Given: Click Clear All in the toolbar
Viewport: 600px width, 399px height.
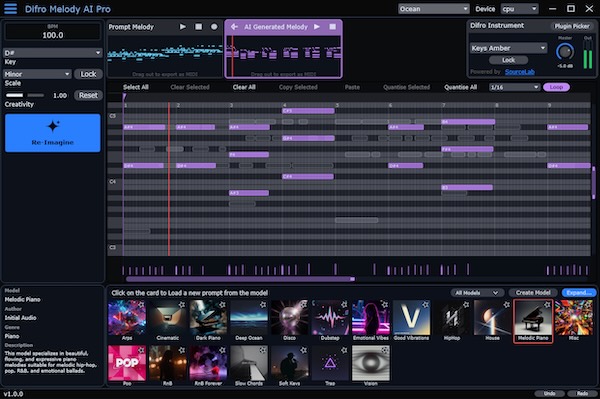Looking at the screenshot, I should [244, 87].
